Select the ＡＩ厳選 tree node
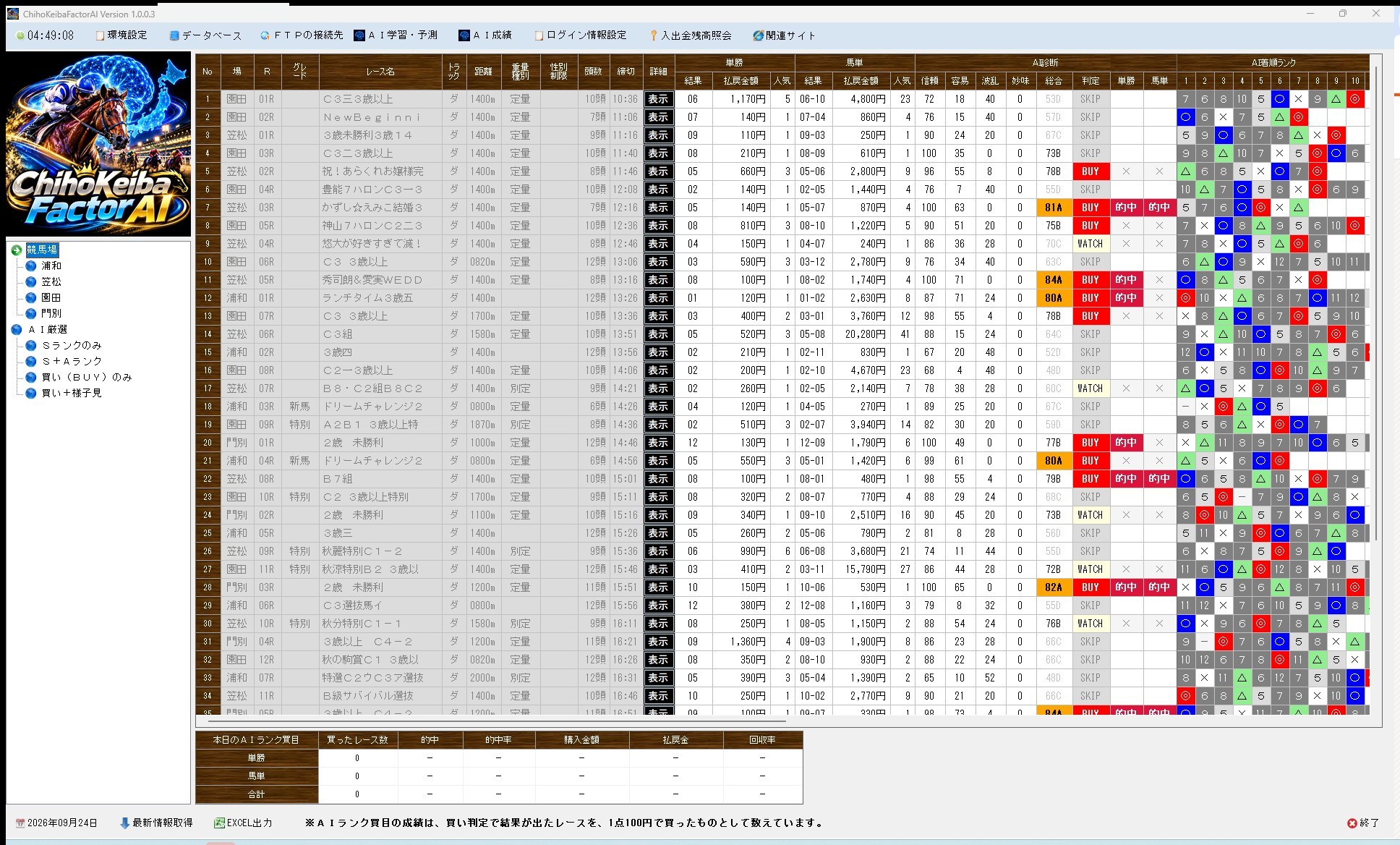Screen dimensions: 1400x845 click(48, 329)
